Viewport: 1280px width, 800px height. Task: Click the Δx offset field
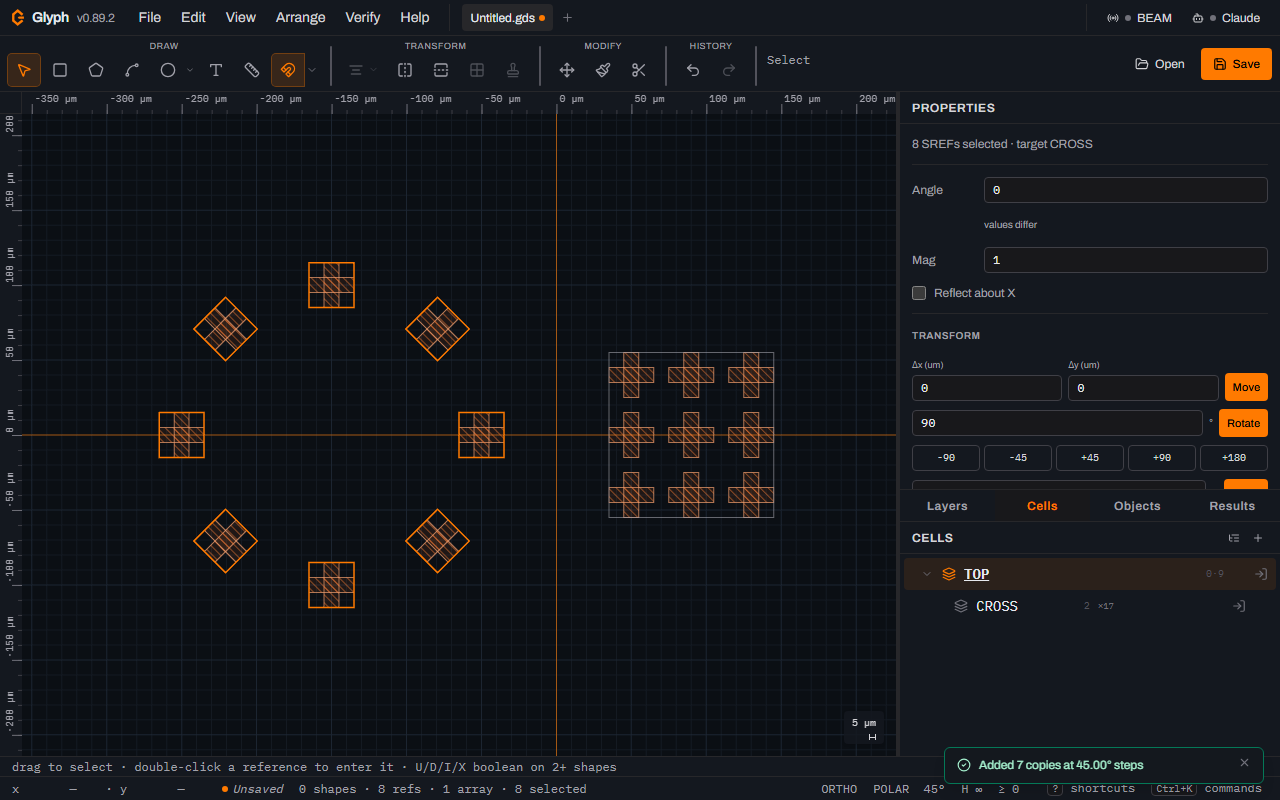pos(987,388)
